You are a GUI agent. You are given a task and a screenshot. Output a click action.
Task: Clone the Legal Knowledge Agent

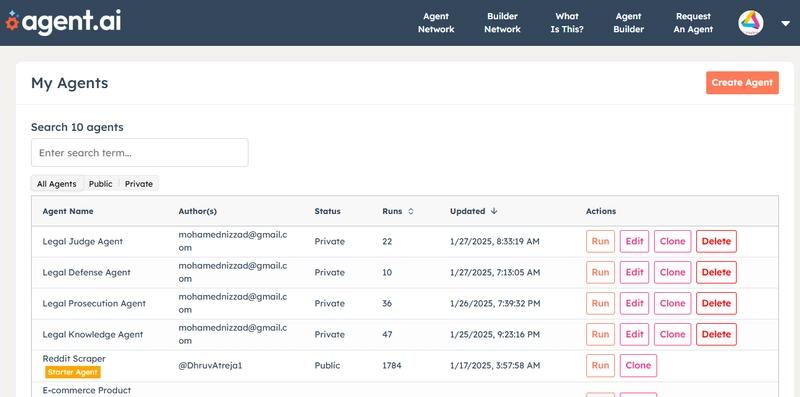click(672, 334)
